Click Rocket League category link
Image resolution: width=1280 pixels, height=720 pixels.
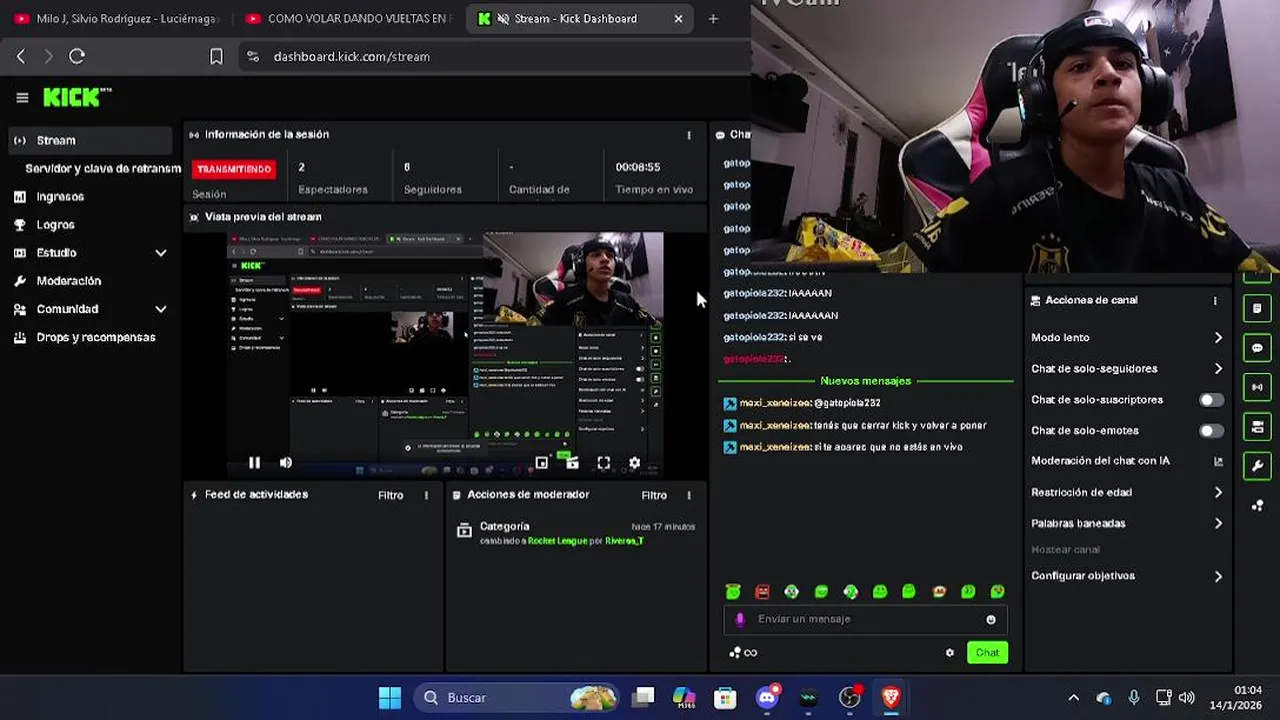coord(557,541)
